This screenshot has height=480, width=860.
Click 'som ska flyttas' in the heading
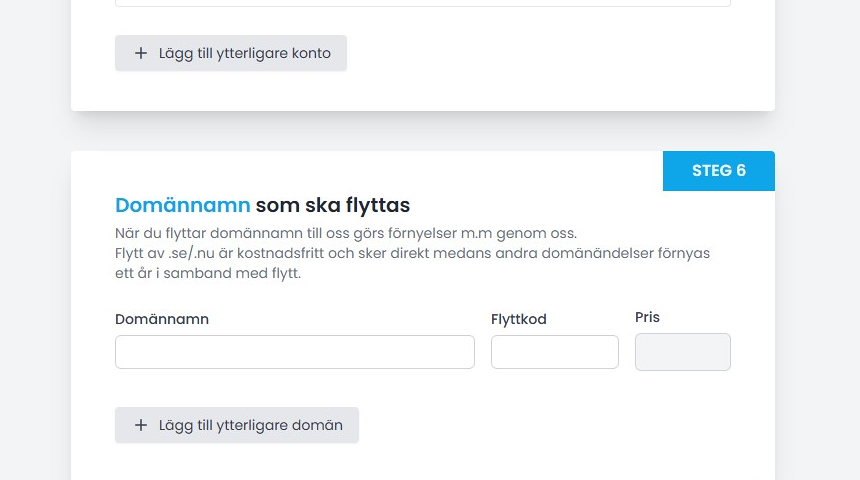(333, 205)
